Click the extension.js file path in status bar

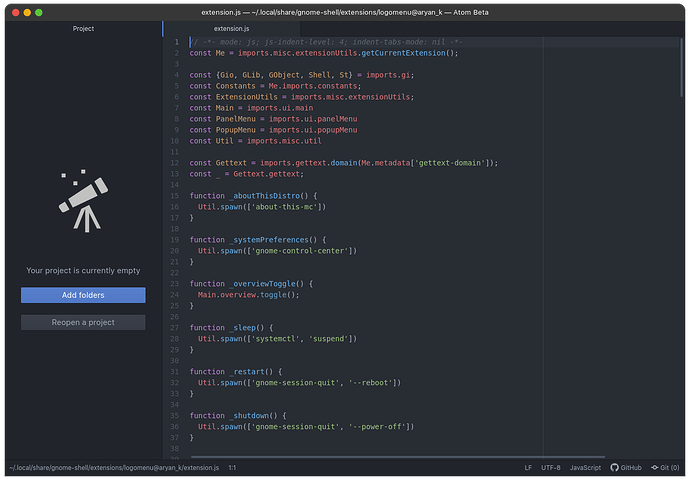113,467
